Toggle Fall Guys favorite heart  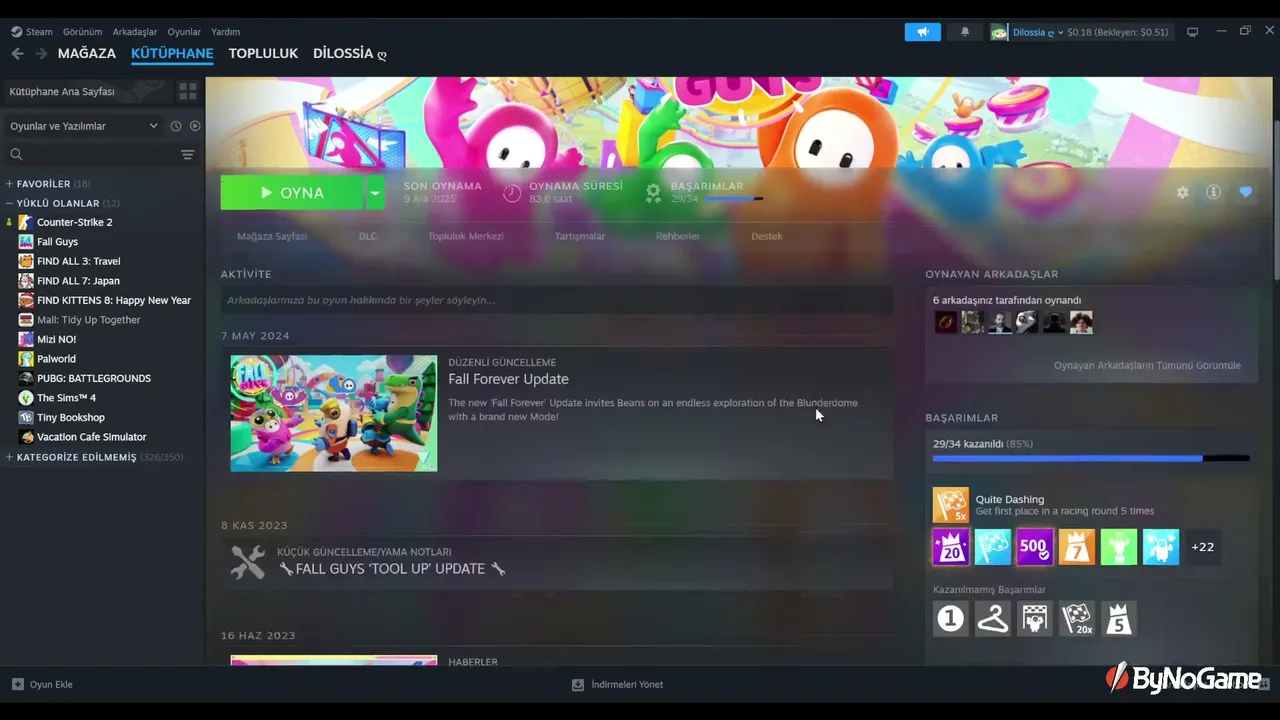coord(1245,192)
